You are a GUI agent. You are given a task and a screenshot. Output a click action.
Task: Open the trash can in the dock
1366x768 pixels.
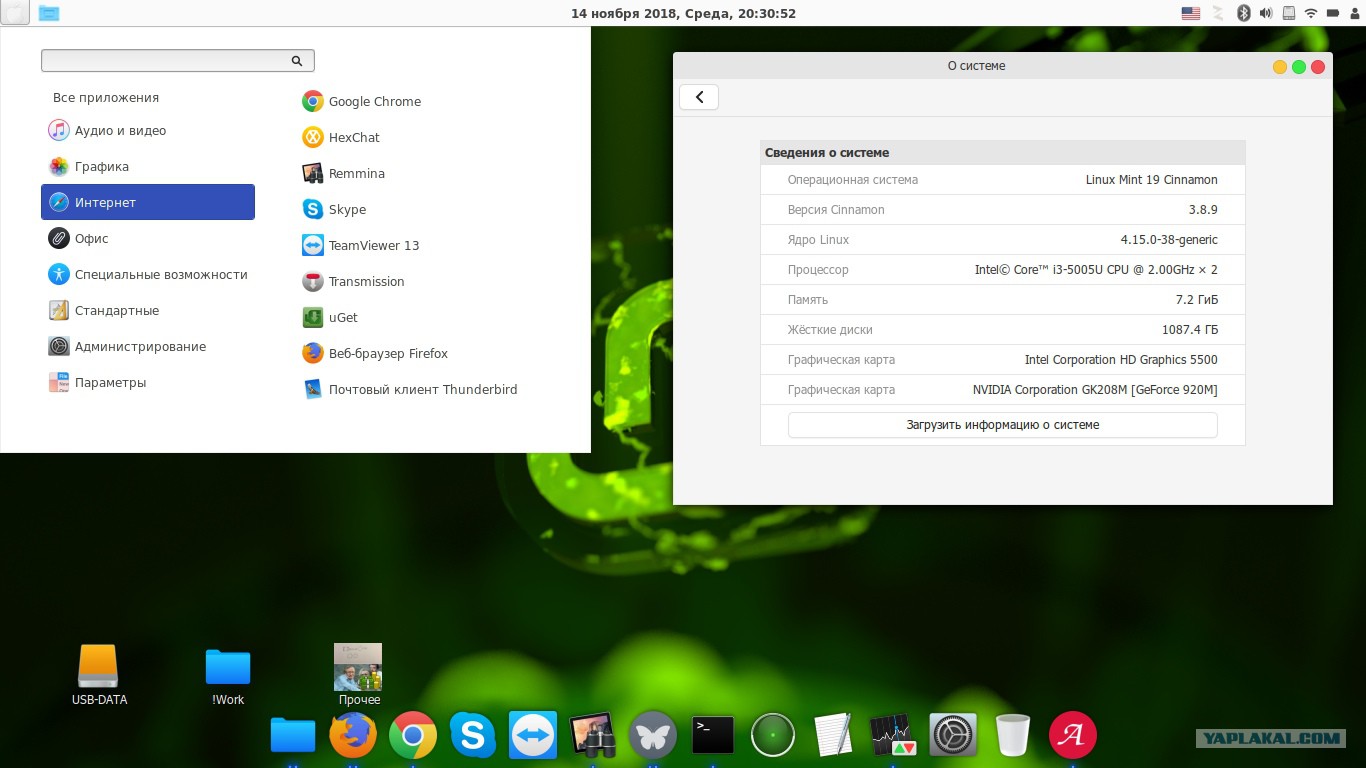point(1013,736)
